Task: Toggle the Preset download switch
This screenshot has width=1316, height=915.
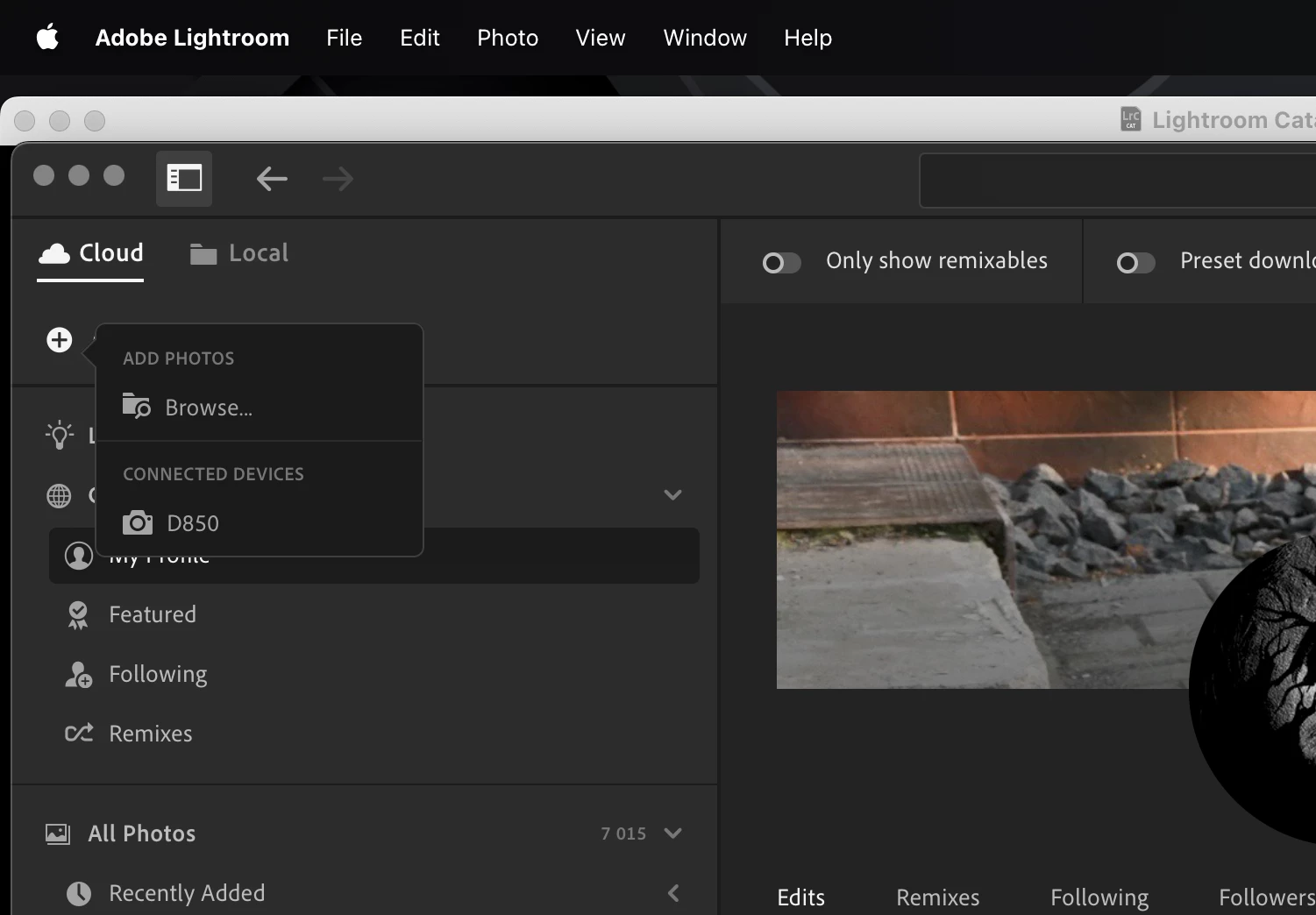Action: click(1135, 263)
